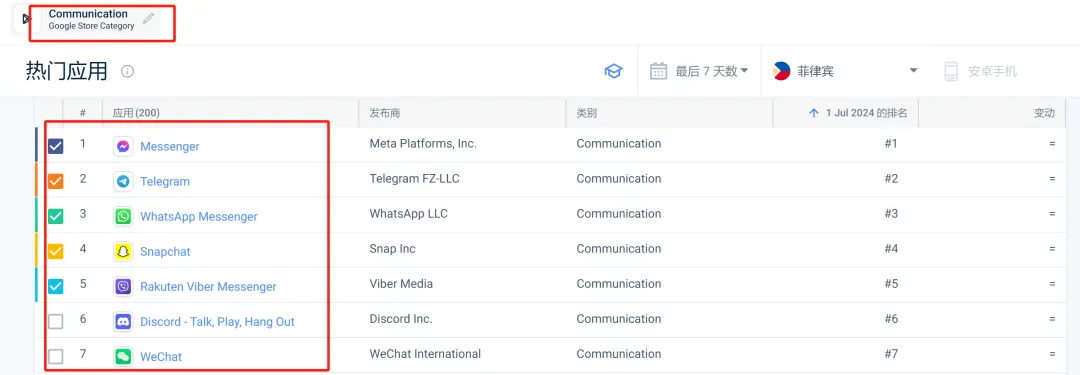
Task: Click the Messenger app icon
Action: pos(123,147)
